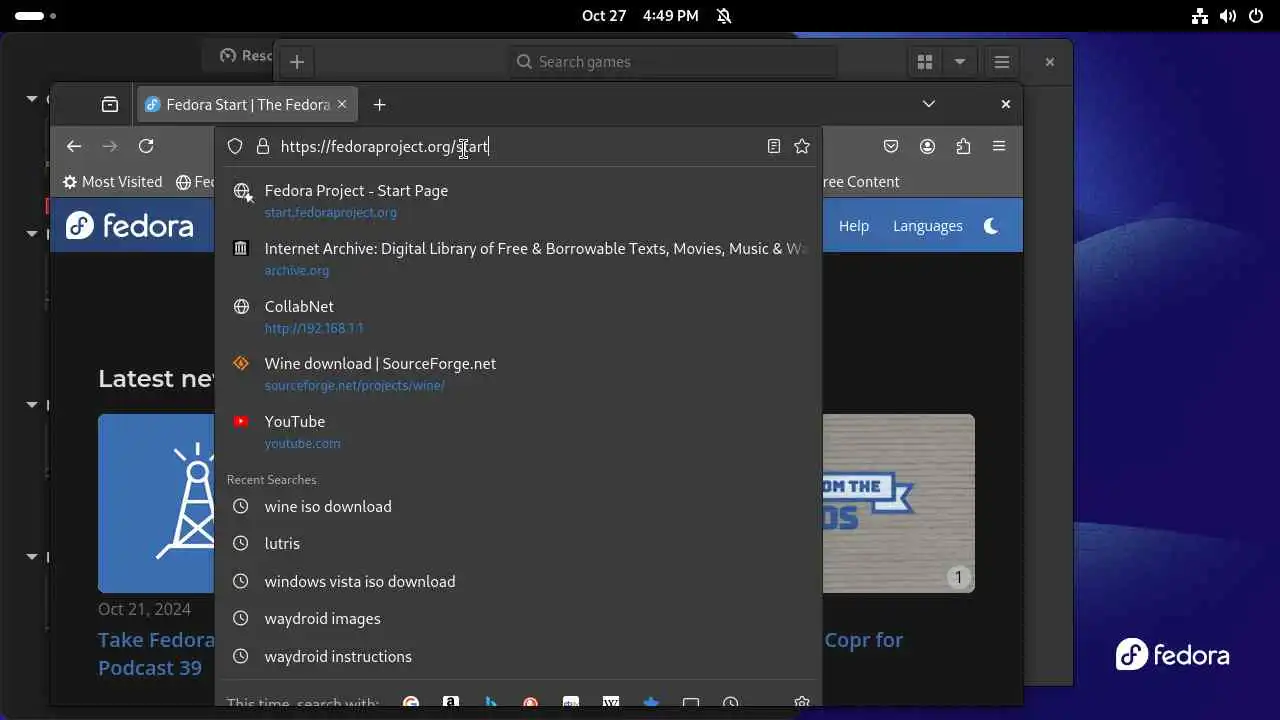Image resolution: width=1280 pixels, height=720 pixels.
Task: Click the site security padlock icon
Action: (x=263, y=146)
